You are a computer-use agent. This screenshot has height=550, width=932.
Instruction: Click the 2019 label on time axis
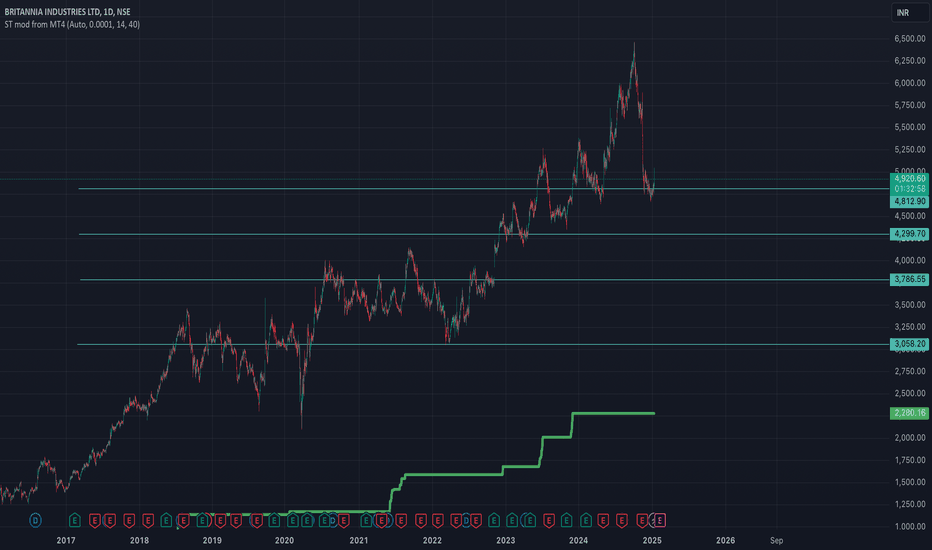pos(212,540)
